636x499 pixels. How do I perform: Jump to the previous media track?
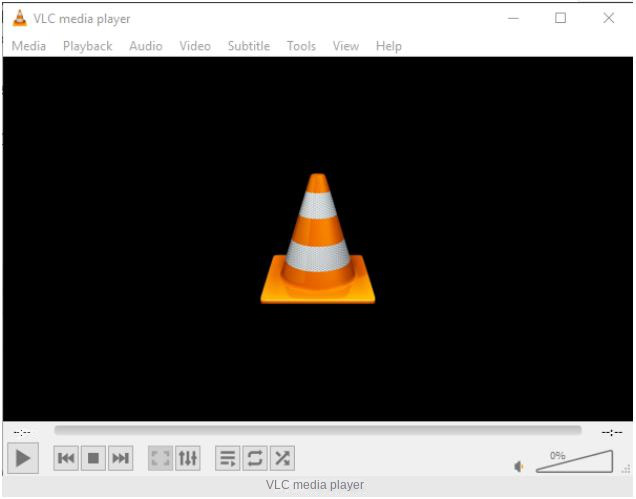pos(66,458)
